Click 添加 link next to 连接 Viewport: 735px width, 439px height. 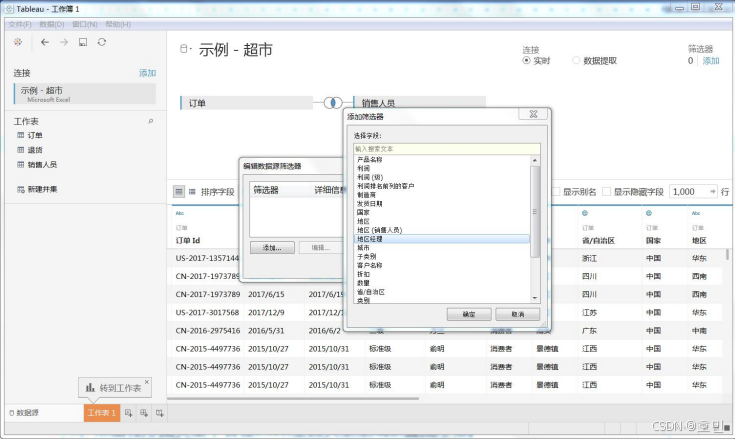pyautogui.click(x=147, y=73)
